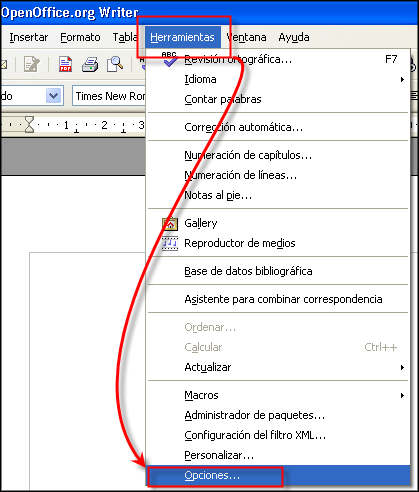
Task: Open the Insertar menu
Action: coord(29,37)
